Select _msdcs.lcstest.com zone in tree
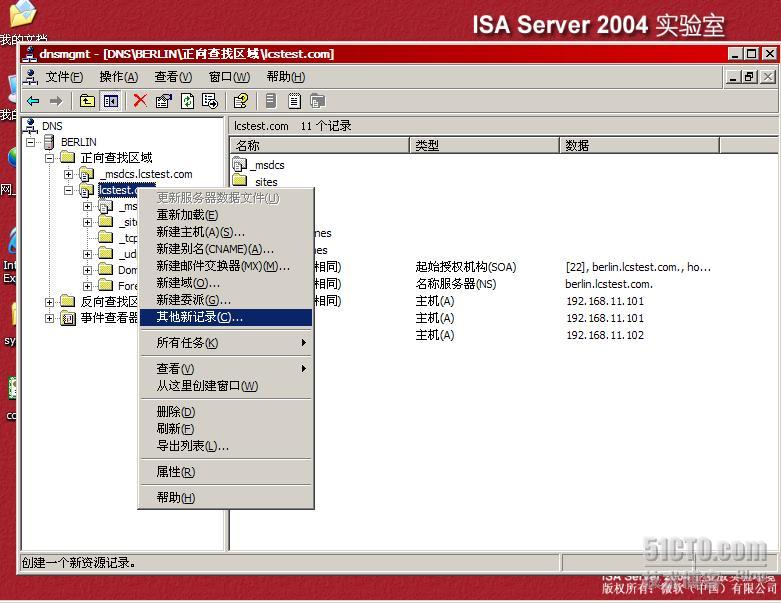Viewport: 781px width, 603px height. 148,174
